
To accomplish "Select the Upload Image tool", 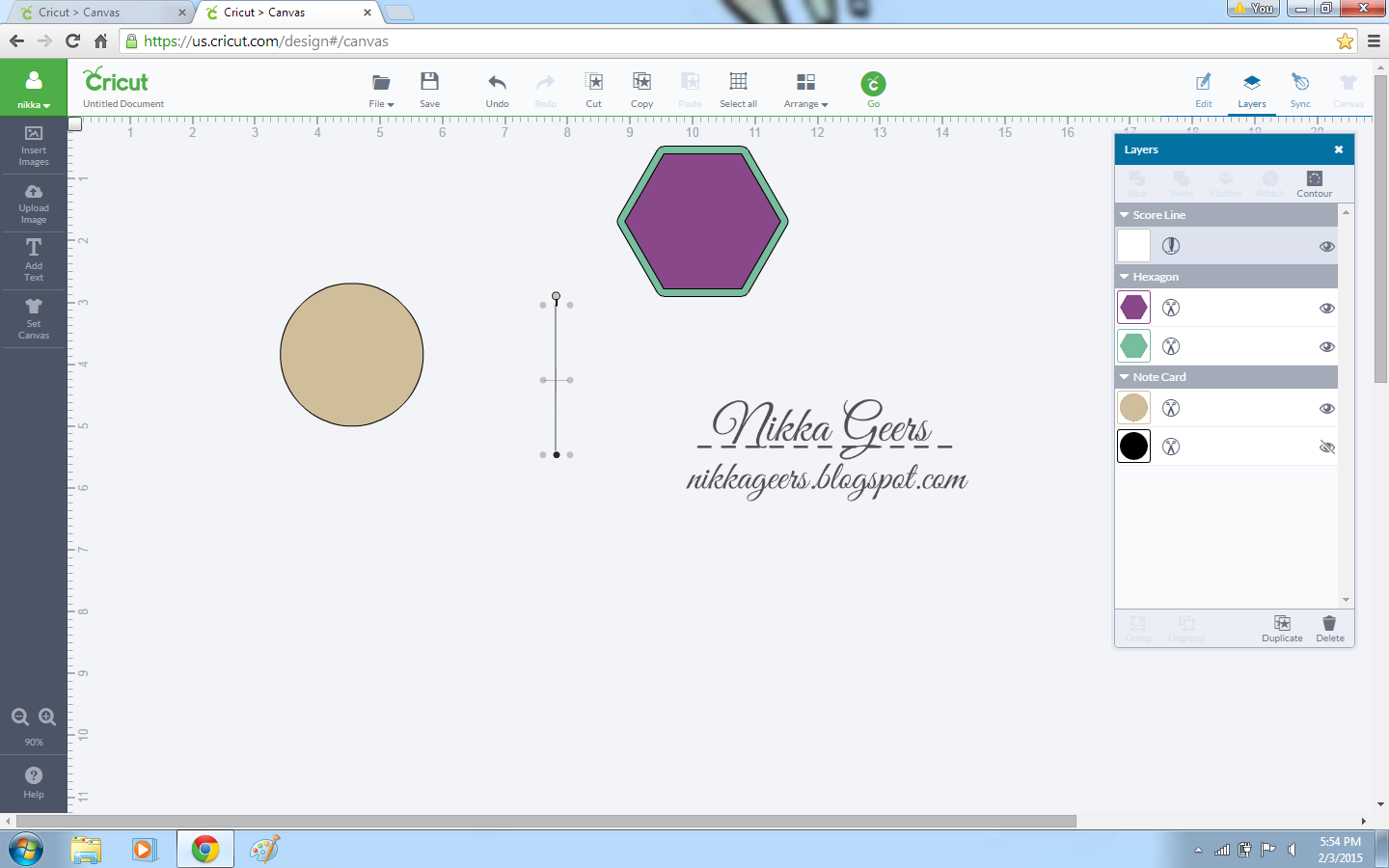I will 34,204.
